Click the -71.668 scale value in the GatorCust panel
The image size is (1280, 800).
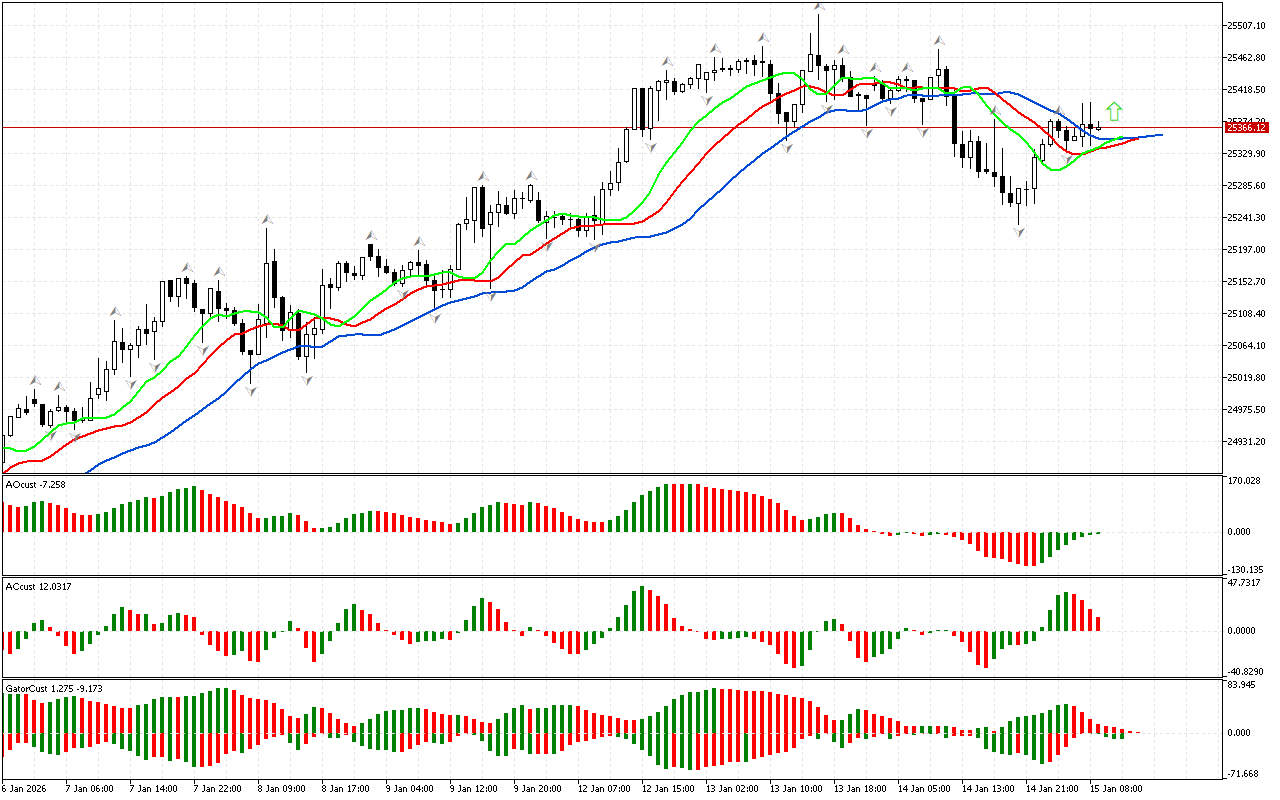pyautogui.click(x=1243, y=774)
